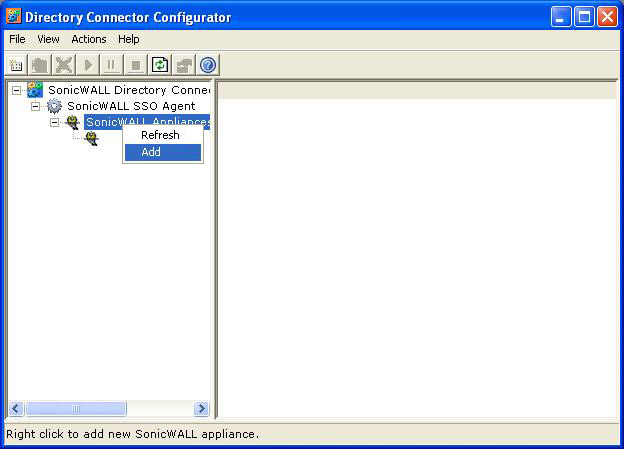The image size is (624, 449).
Task: Click the appliance child node icon
Action: (x=92, y=139)
